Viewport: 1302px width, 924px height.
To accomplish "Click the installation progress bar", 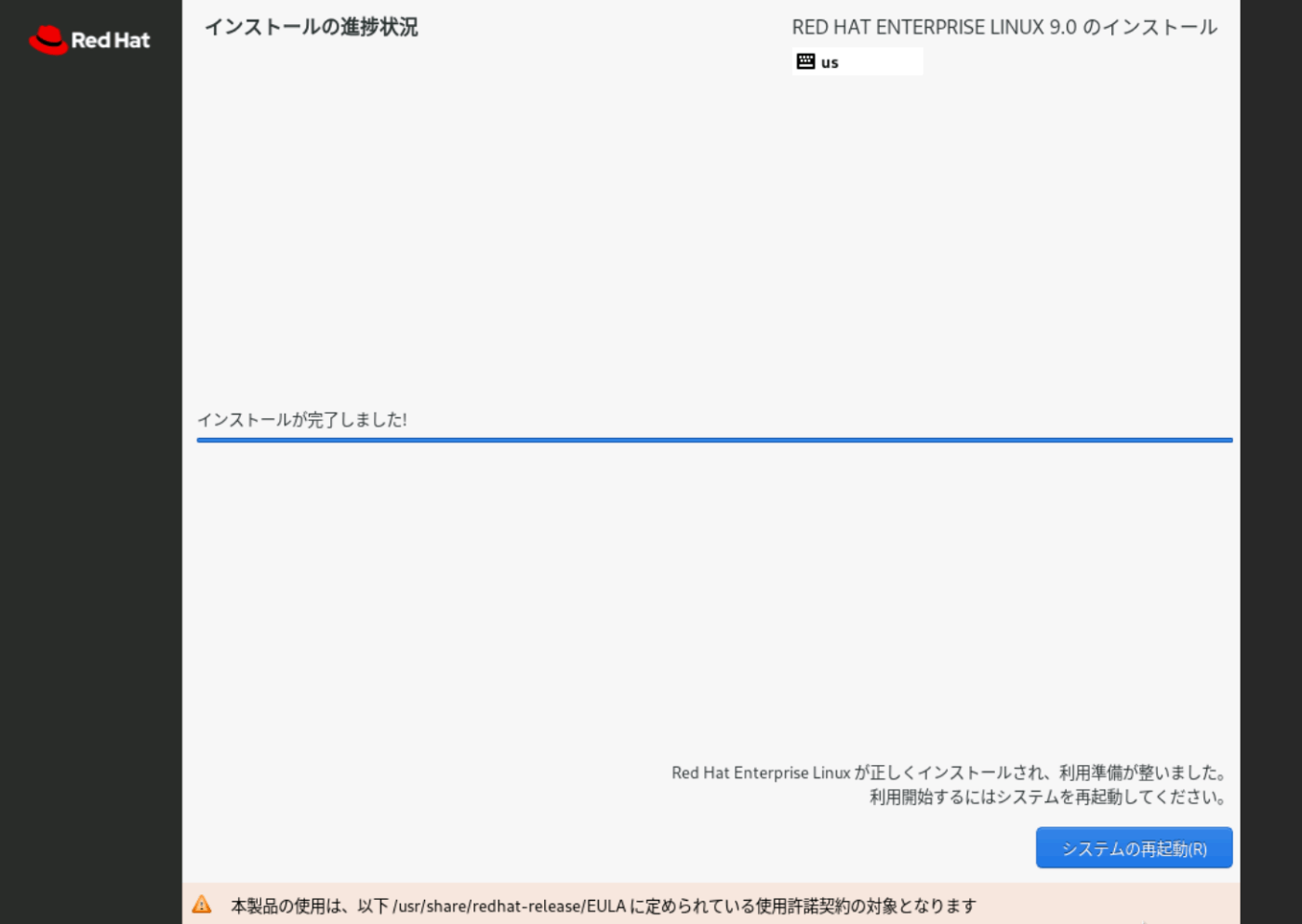I will coord(714,440).
